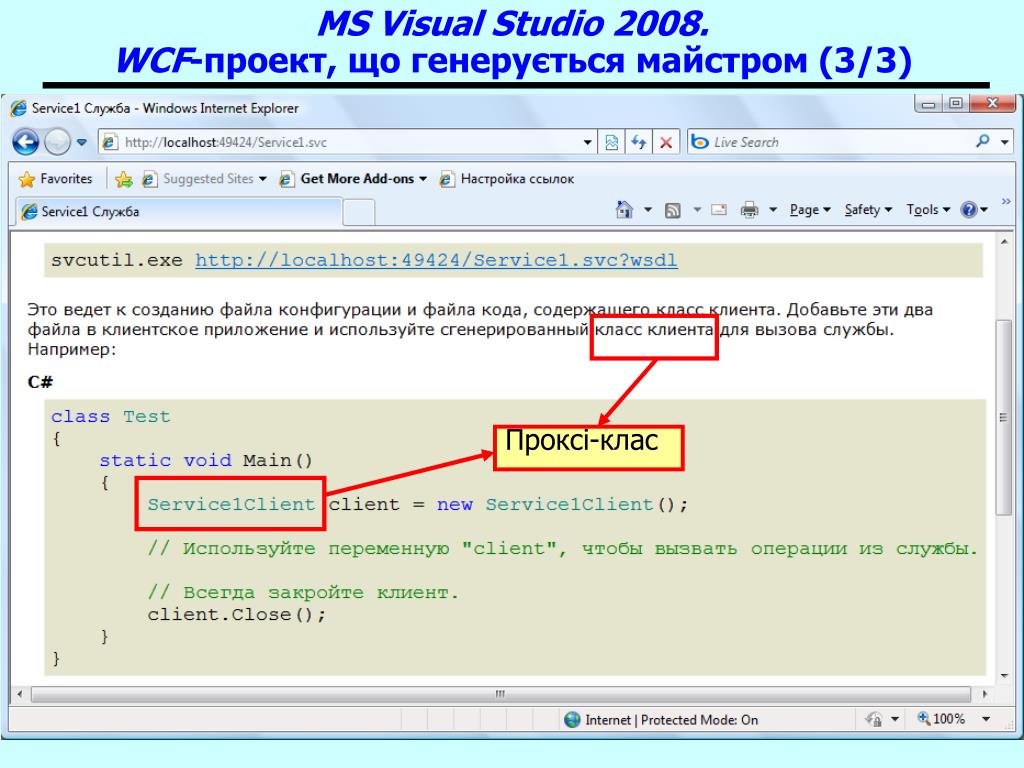
Task: Open the recent pages dropdown arrow
Action: coord(82,142)
